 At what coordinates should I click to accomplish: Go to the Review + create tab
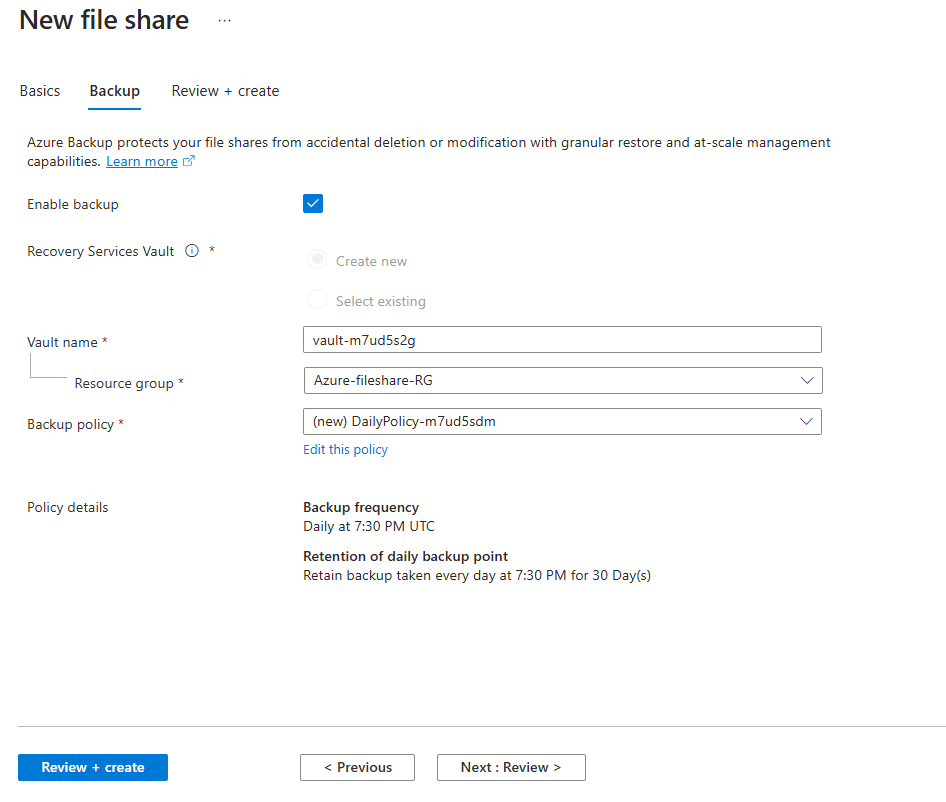click(225, 91)
